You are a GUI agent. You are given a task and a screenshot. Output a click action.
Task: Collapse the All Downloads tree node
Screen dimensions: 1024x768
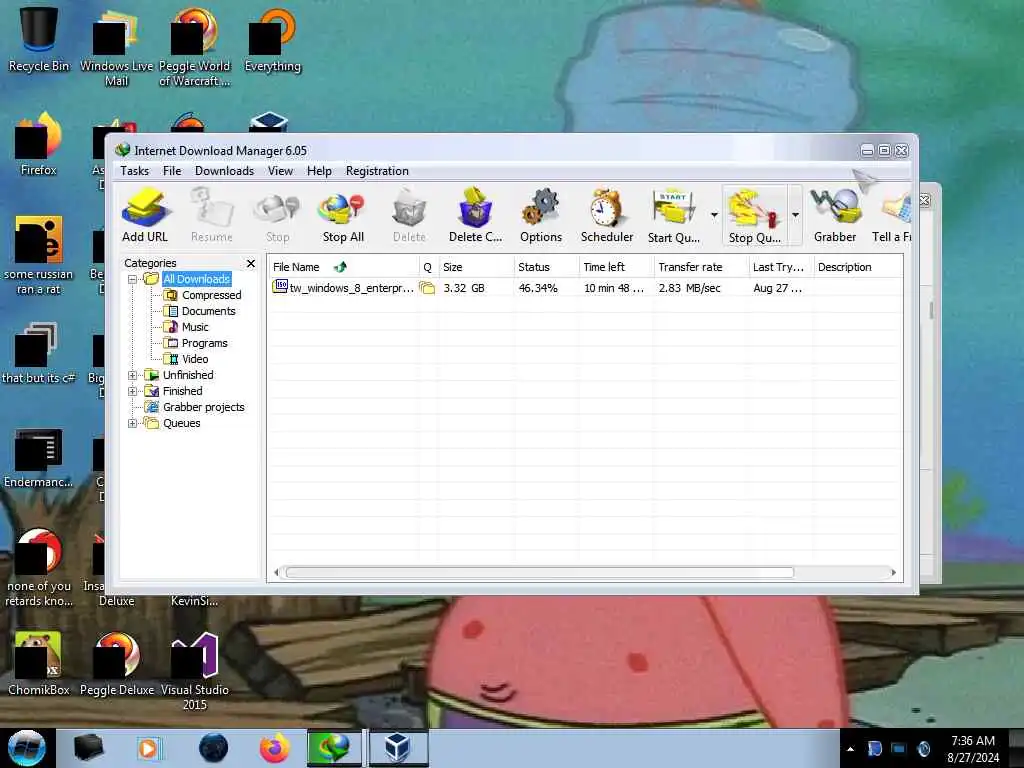133,280
